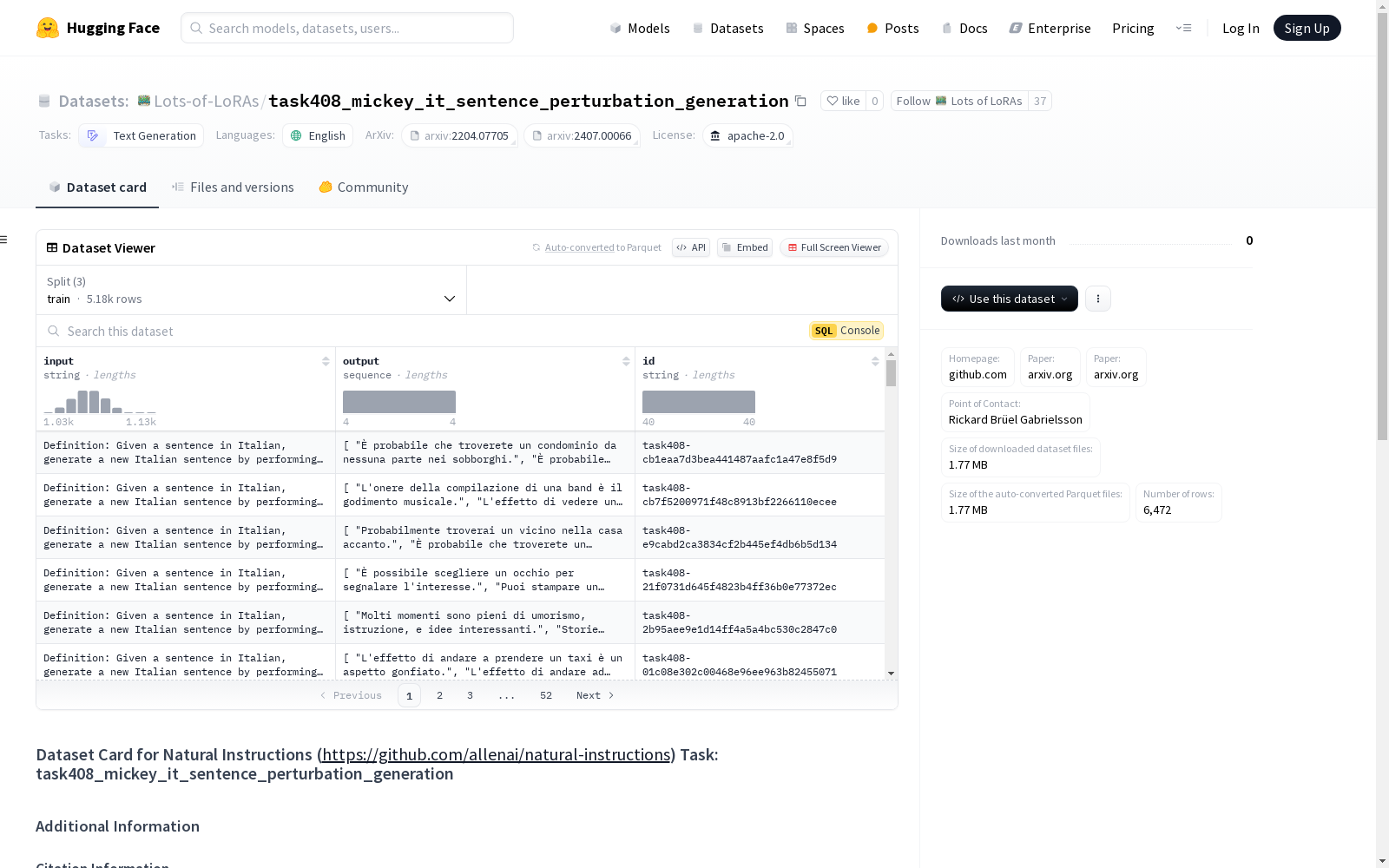Open the Homepage github.com link
Image resolution: width=1389 pixels, height=868 pixels.
[x=978, y=366]
